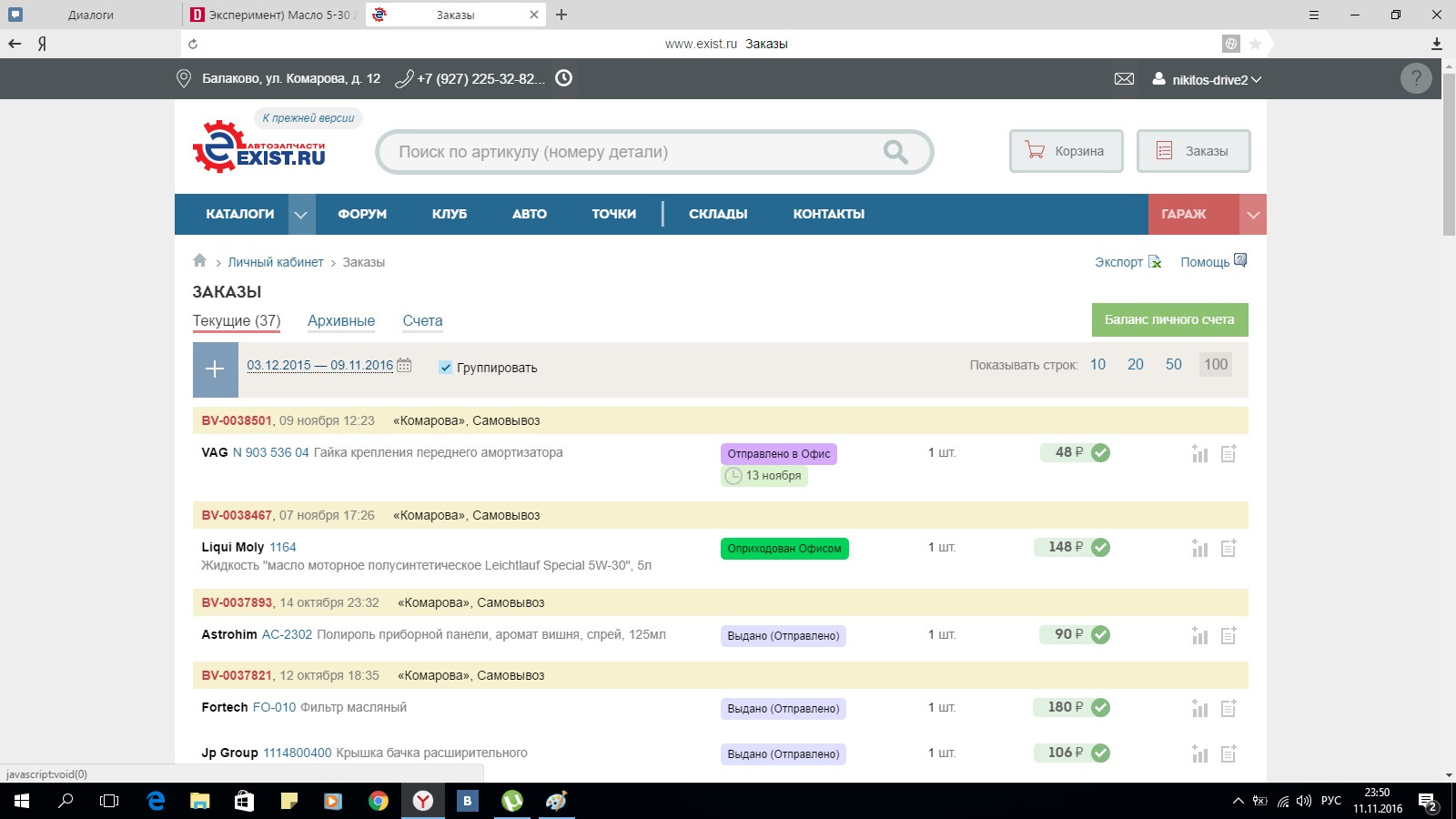Open notes icon for Astrohim order
1456x819 pixels.
pos(1228,635)
